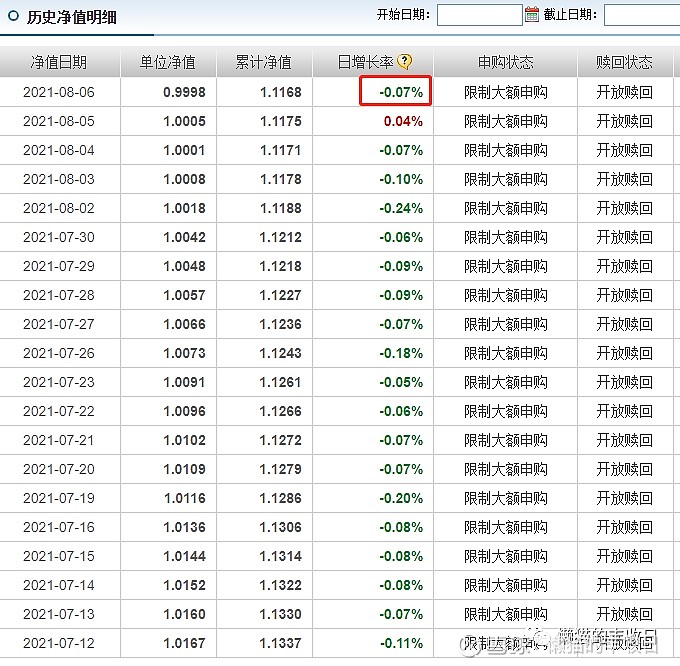The height and width of the screenshot is (666, 680).
Task: Click the -0.20% growth rate
Action: (x=401, y=498)
